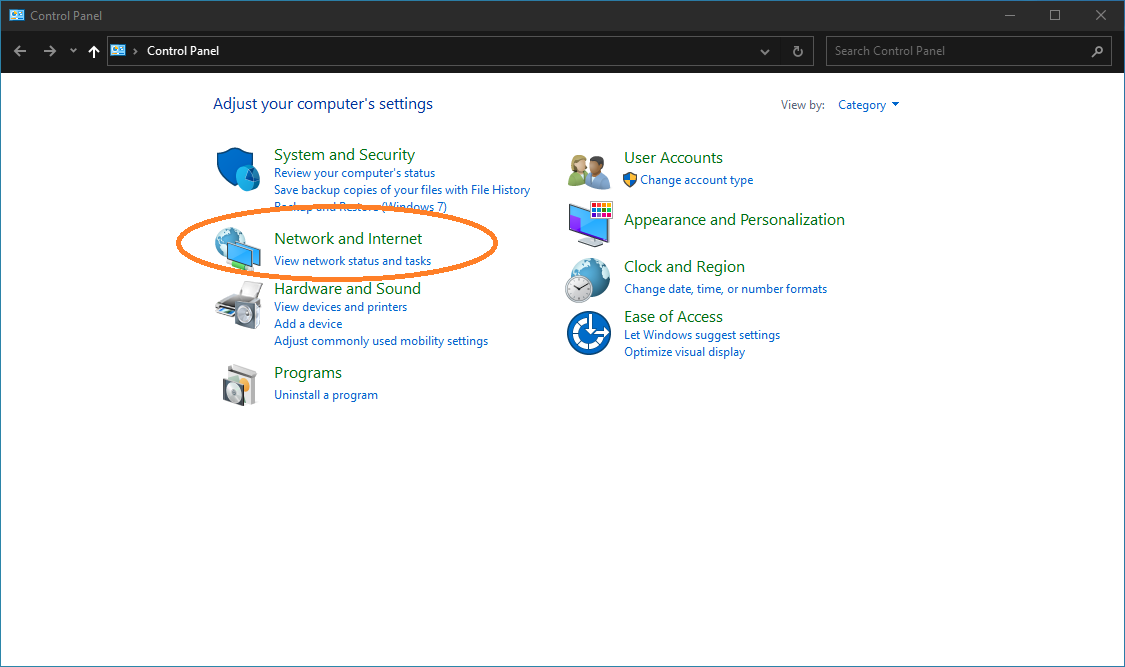
Task: Expand the recent locations chevron
Action: pyautogui.click(x=73, y=51)
